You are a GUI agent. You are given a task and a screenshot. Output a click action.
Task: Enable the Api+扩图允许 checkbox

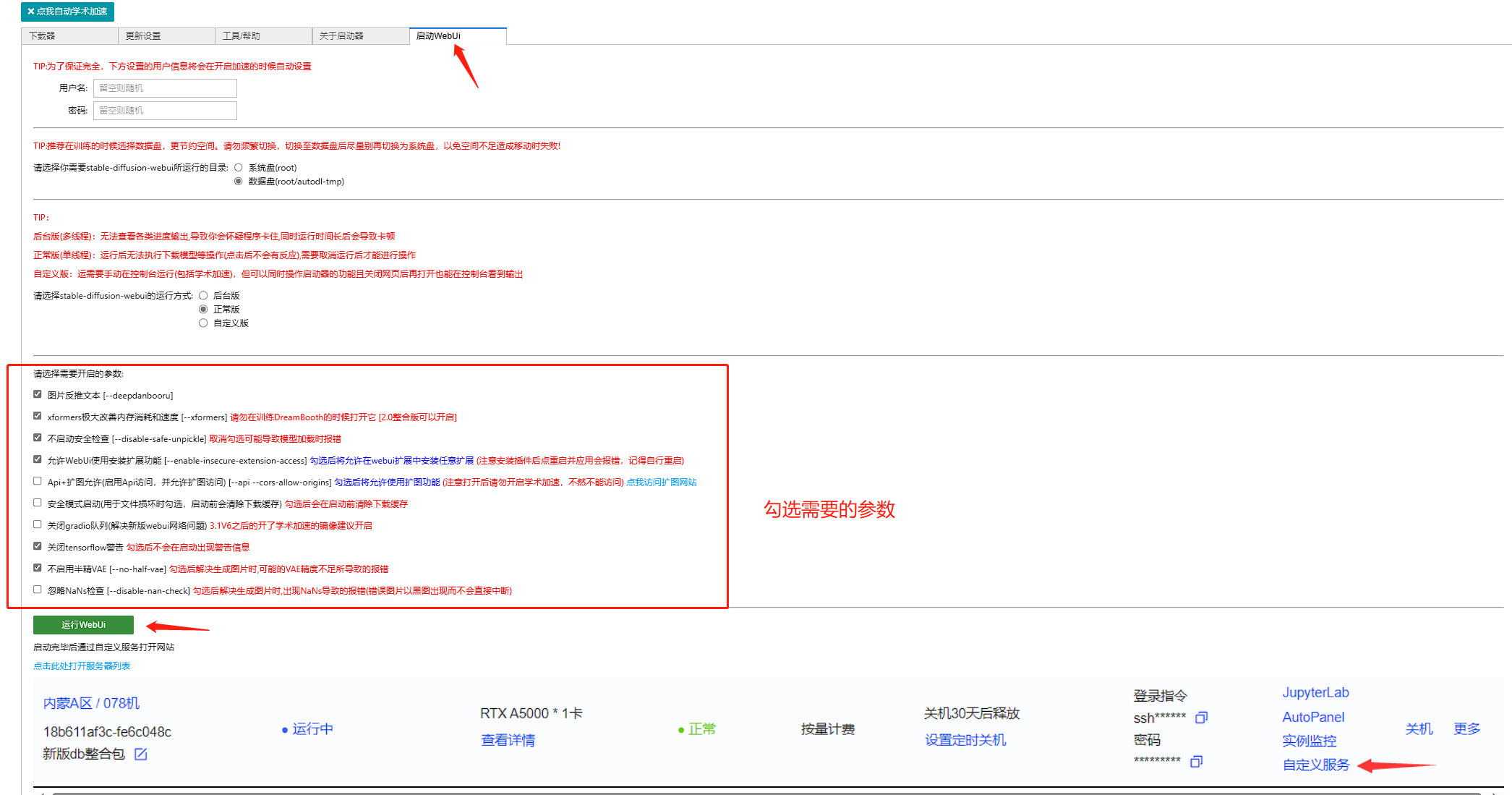pyautogui.click(x=37, y=480)
